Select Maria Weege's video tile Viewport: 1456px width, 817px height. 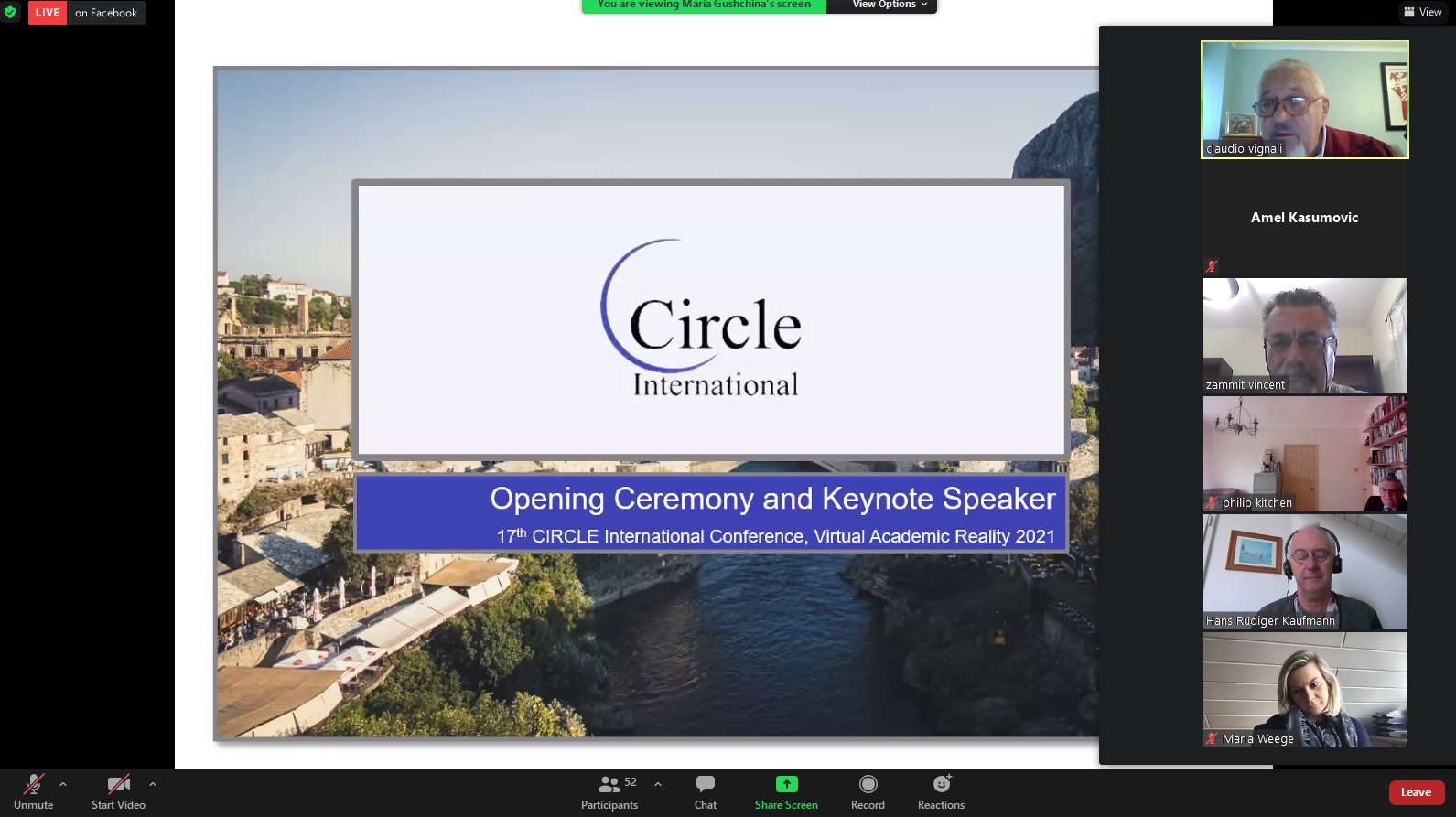click(1305, 690)
